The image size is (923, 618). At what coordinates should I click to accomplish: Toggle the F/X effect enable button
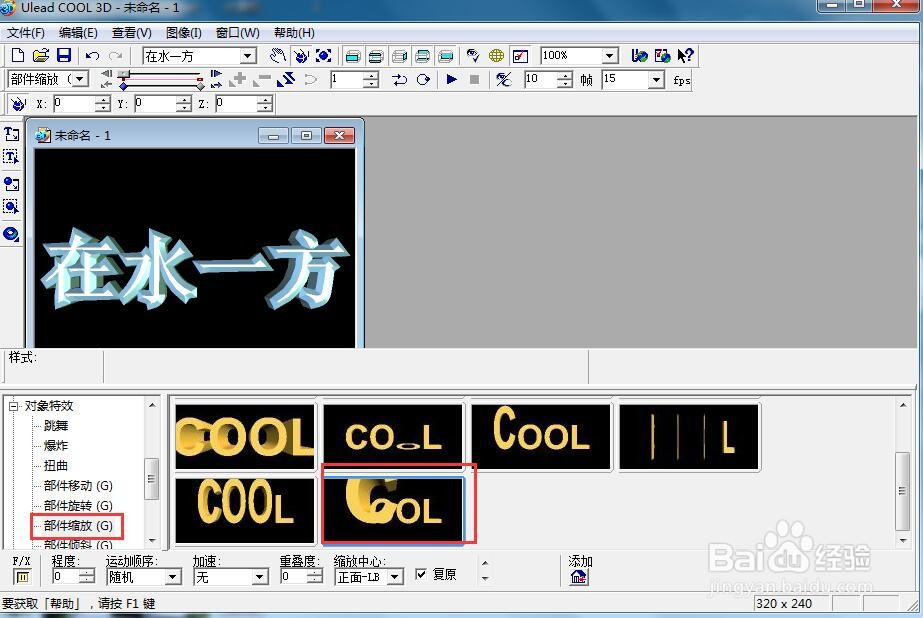[x=22, y=577]
